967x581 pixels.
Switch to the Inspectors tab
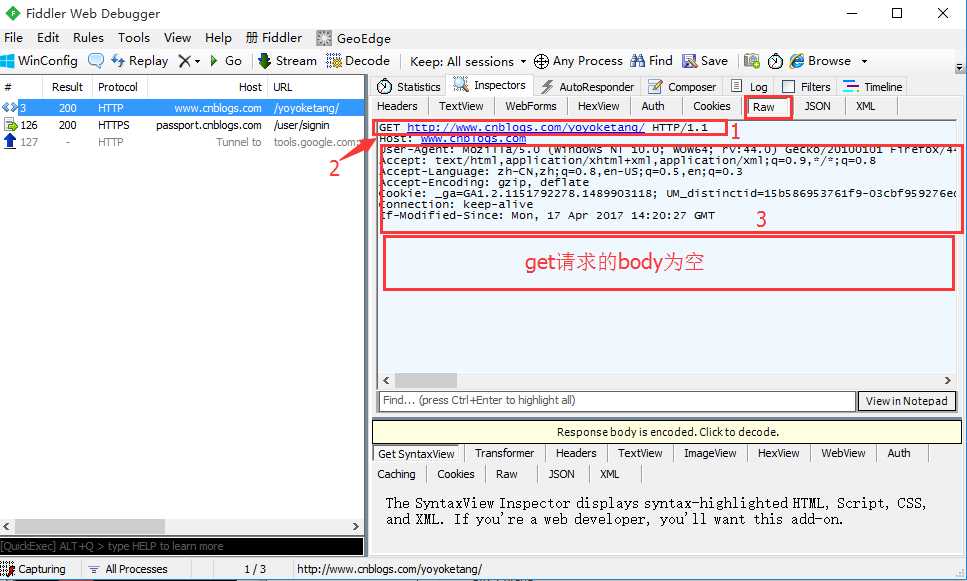[490, 85]
